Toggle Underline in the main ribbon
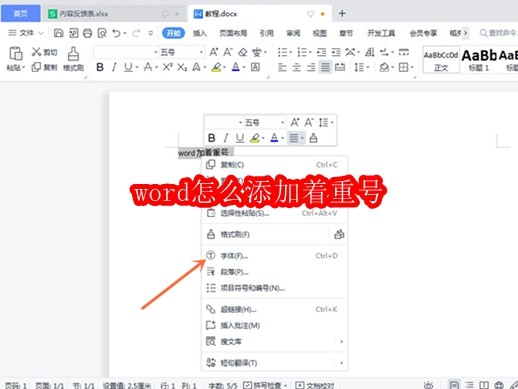 tap(128, 67)
